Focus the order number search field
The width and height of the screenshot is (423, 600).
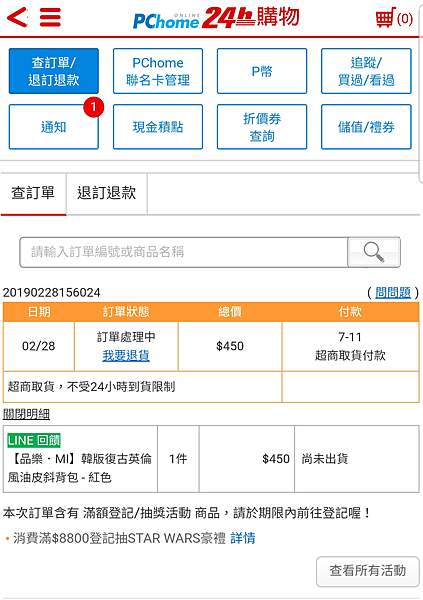click(x=184, y=252)
